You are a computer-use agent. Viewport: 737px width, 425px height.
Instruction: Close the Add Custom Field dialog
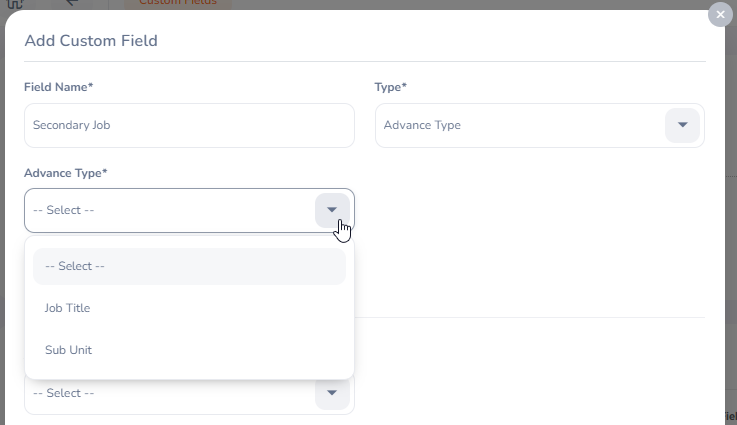pyautogui.click(x=720, y=15)
